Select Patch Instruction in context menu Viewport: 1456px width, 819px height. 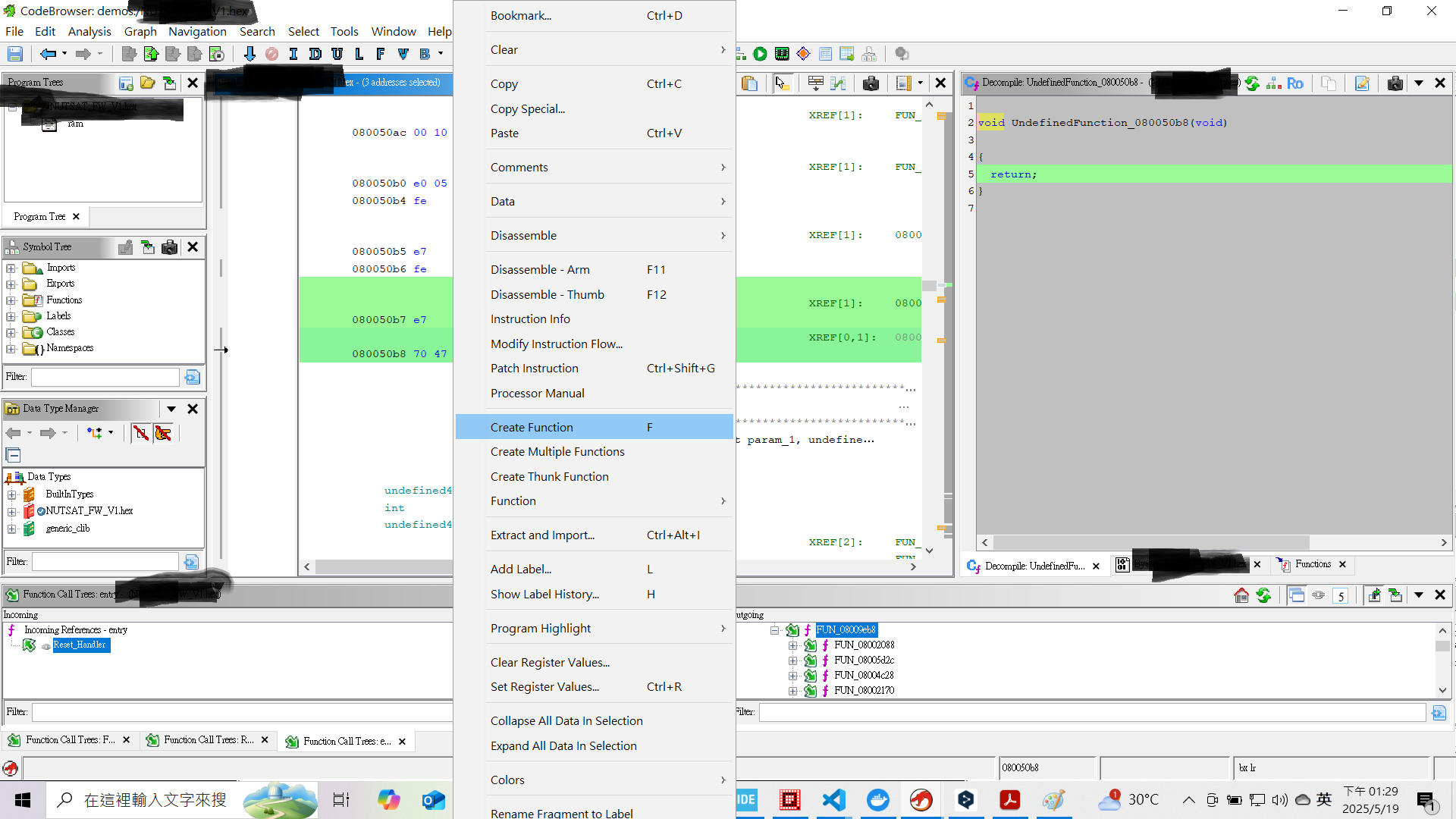595,368
